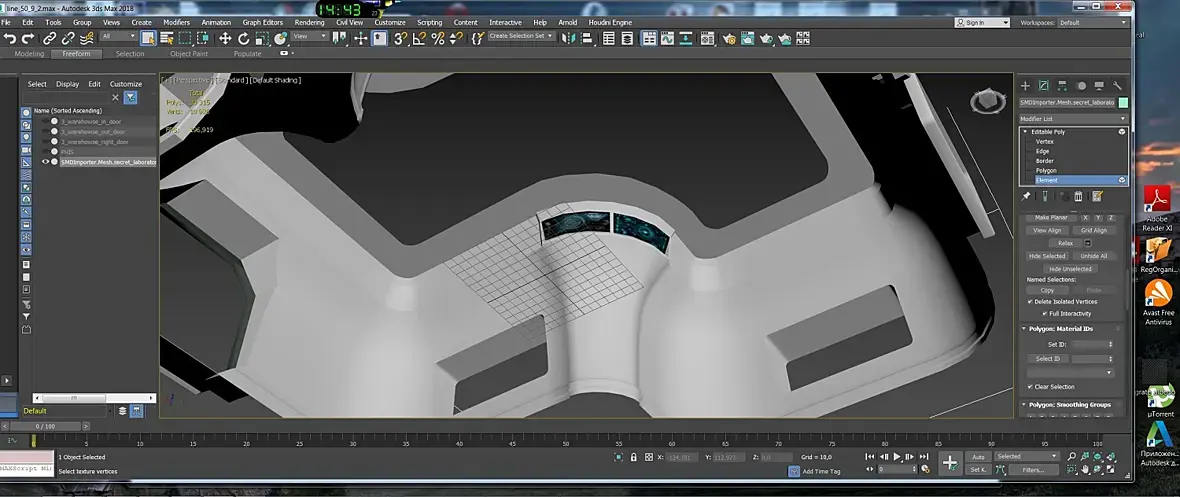Click the Hide Selected button

tap(1047, 256)
